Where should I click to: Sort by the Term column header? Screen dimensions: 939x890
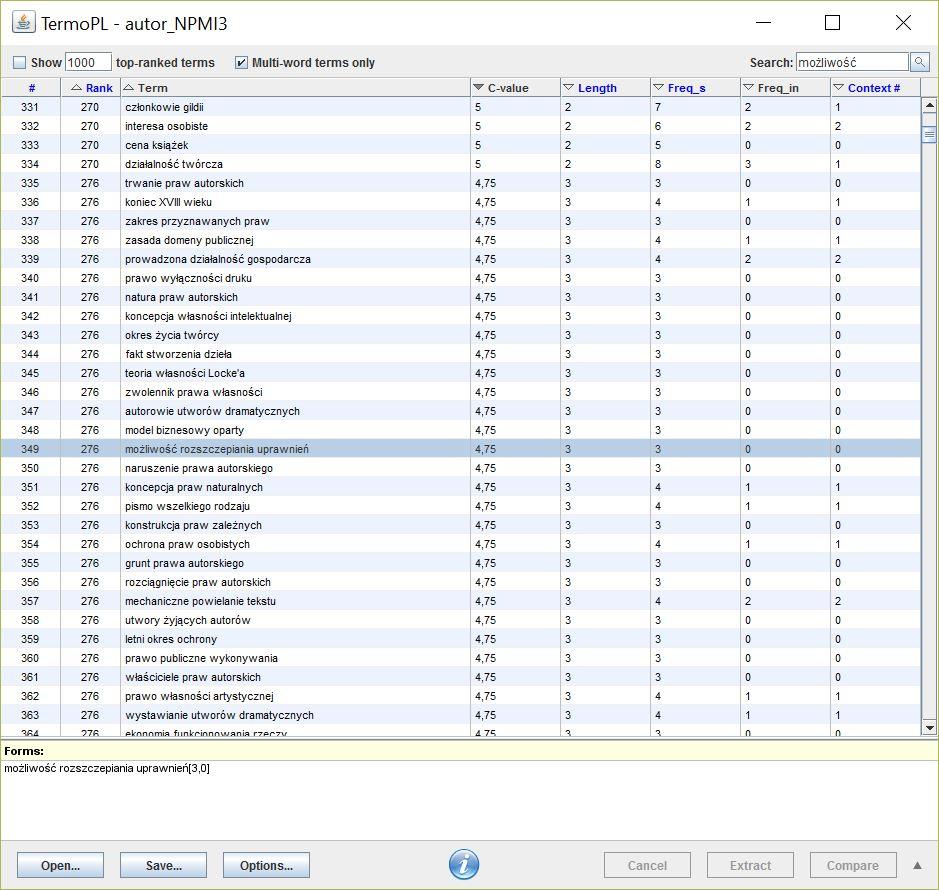pos(296,87)
